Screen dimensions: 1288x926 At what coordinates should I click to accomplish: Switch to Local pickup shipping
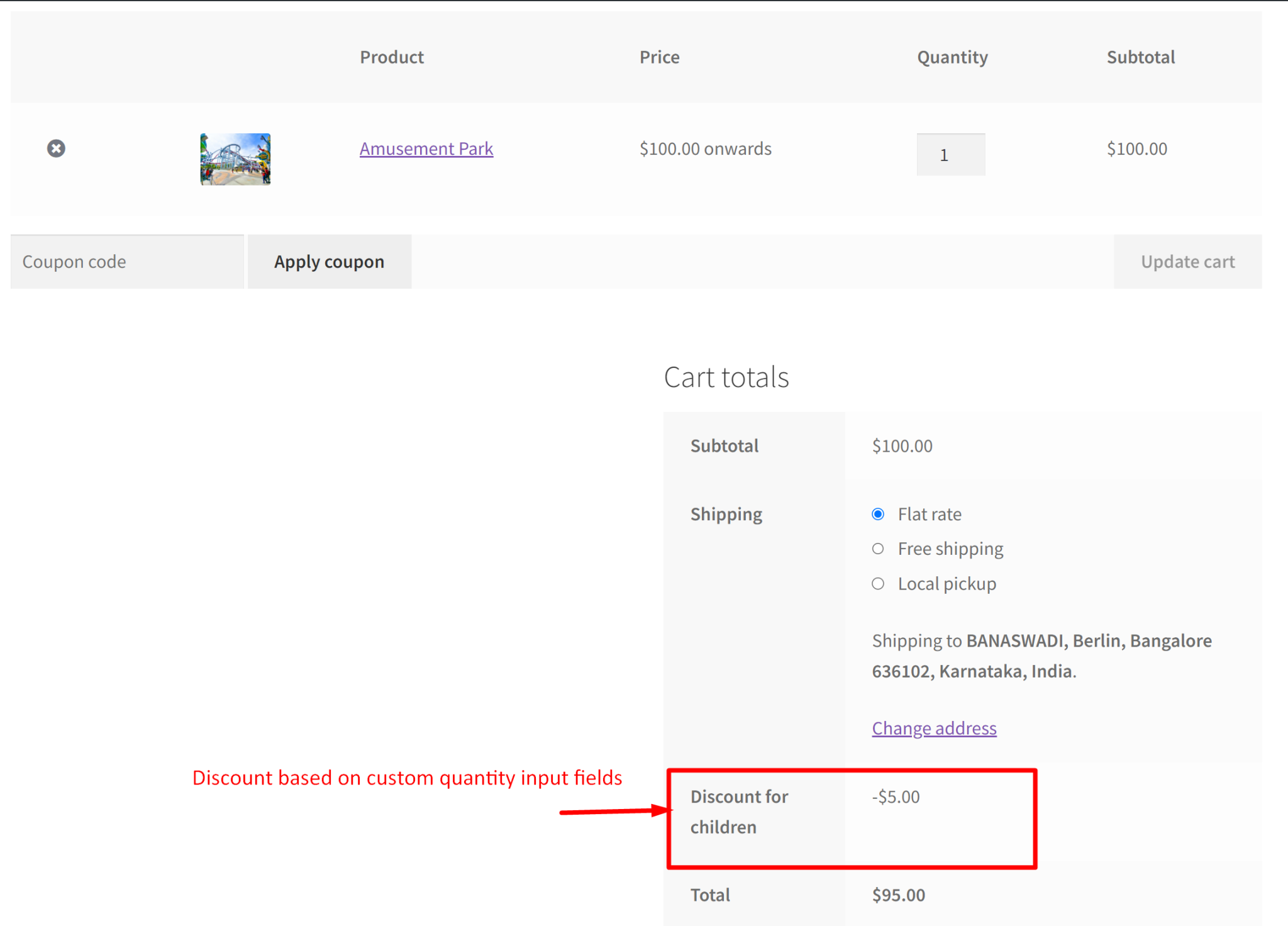pyautogui.click(x=878, y=583)
